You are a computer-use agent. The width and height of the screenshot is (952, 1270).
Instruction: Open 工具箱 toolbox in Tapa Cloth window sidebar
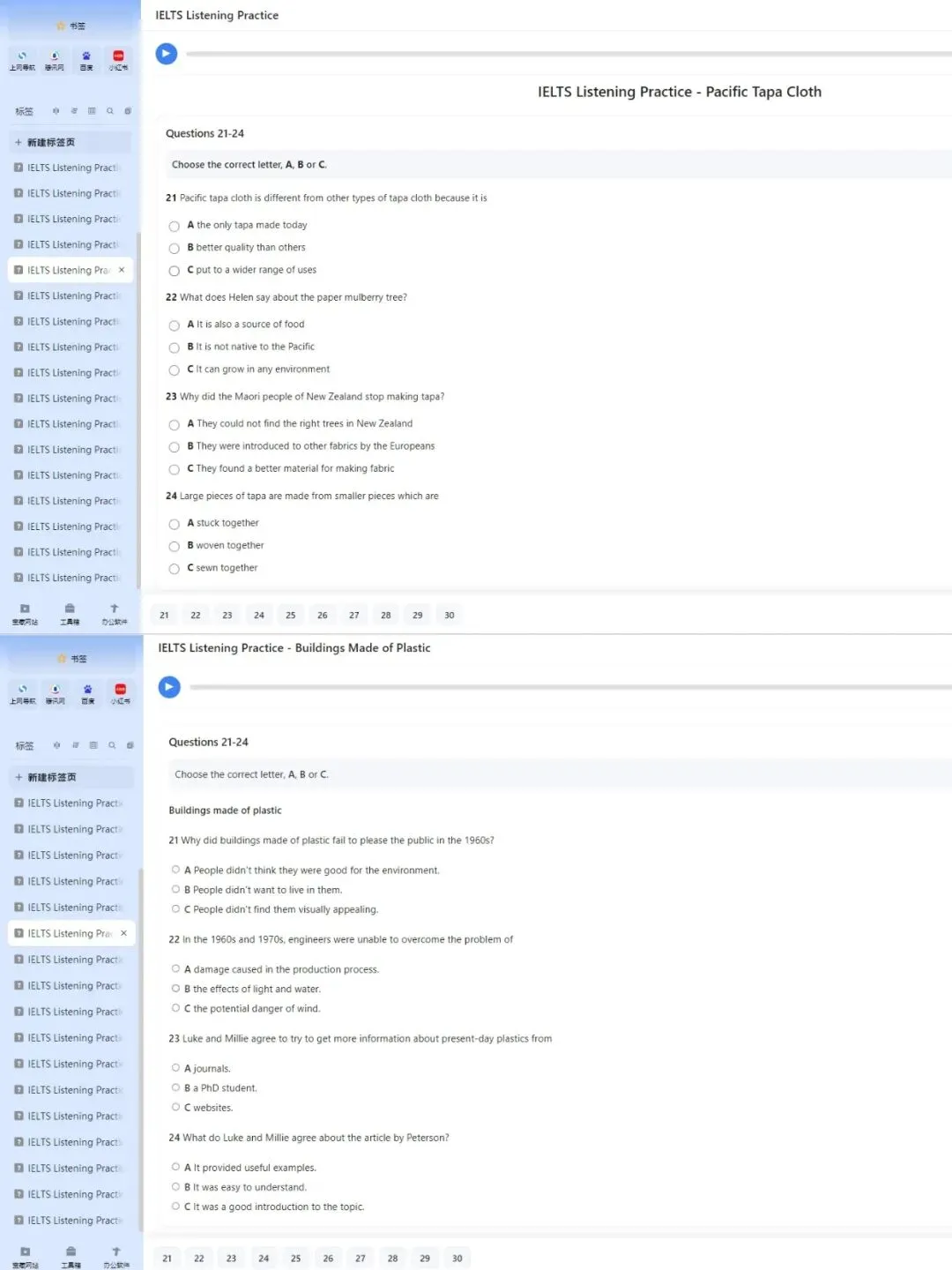(x=70, y=614)
